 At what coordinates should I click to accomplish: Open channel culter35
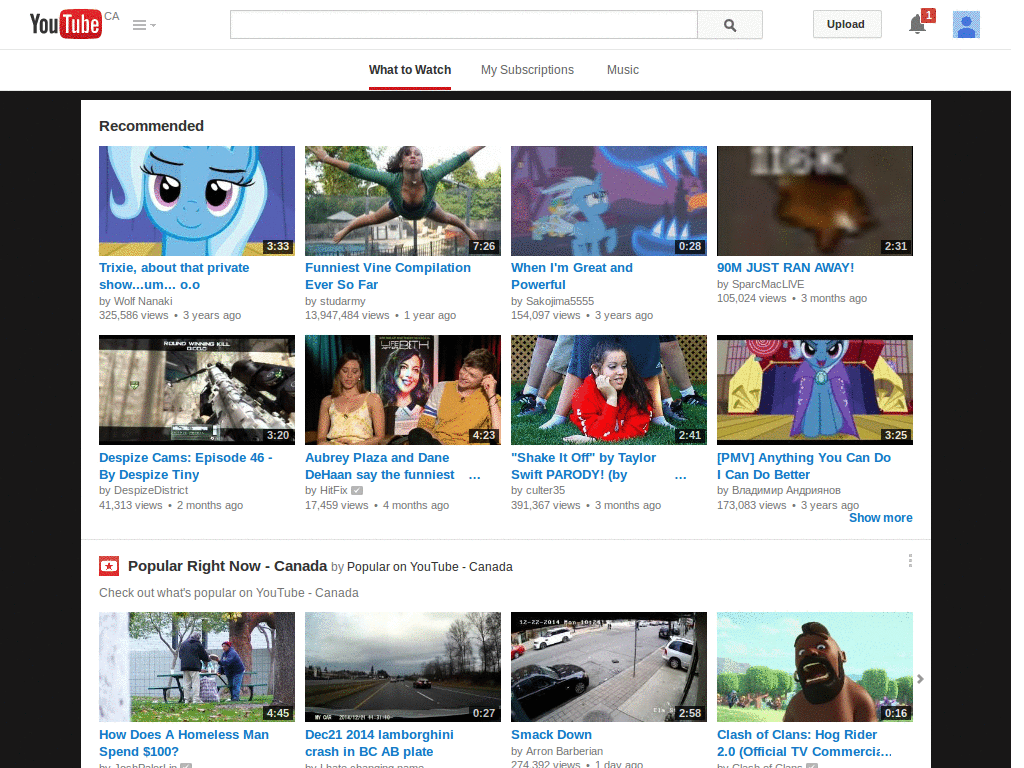(545, 490)
